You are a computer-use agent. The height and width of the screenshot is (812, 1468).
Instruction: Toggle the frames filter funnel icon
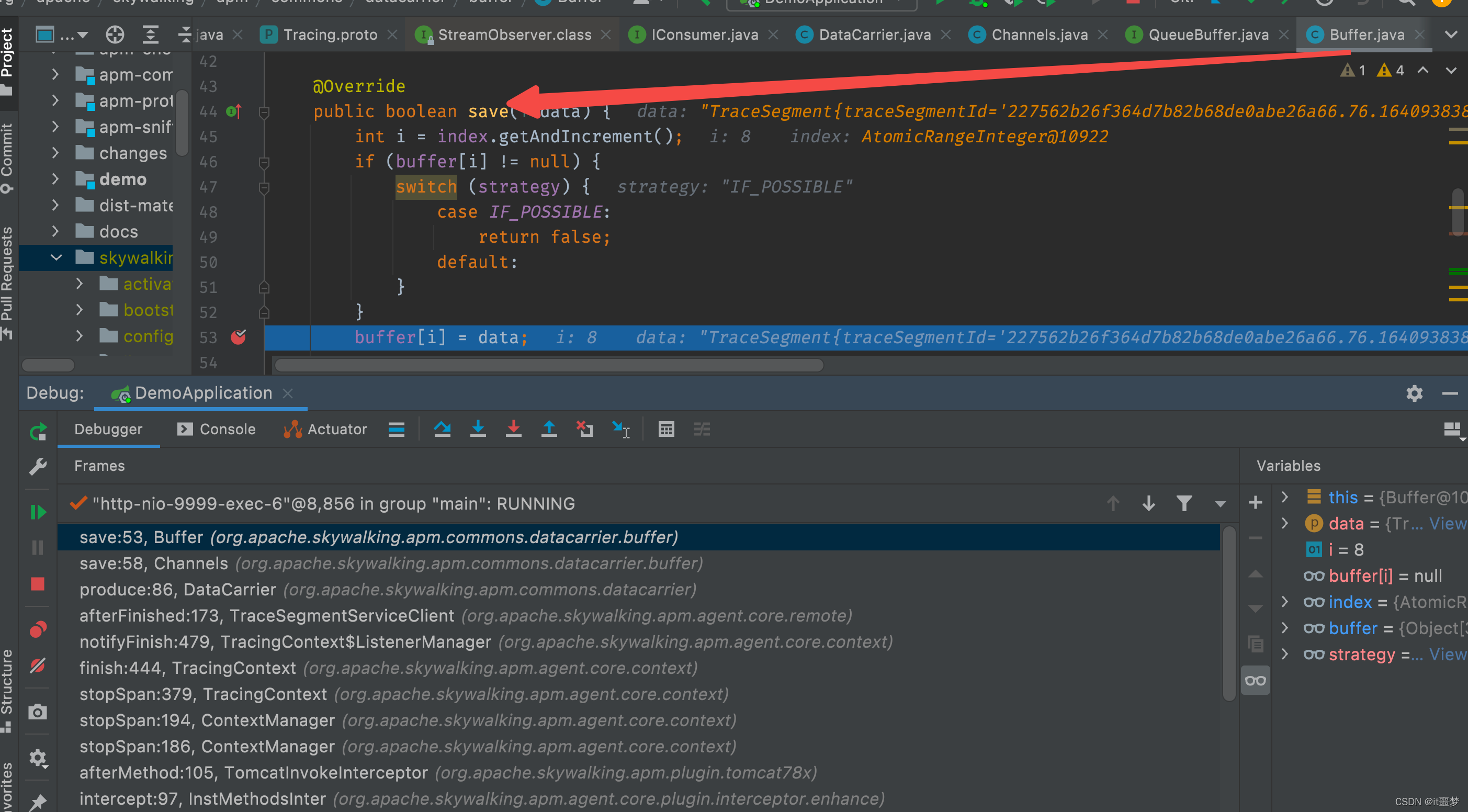[x=1184, y=503]
